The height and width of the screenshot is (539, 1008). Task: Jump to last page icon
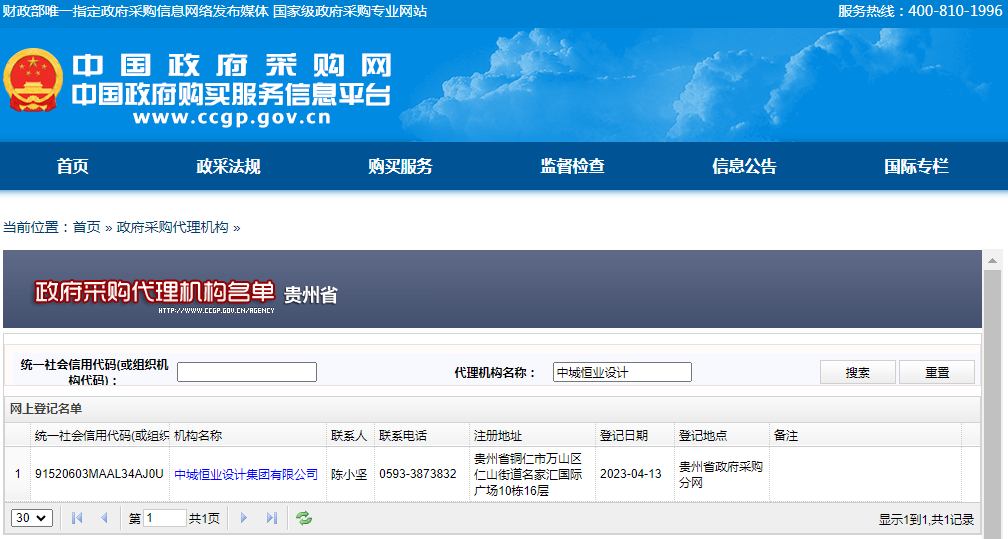point(271,518)
